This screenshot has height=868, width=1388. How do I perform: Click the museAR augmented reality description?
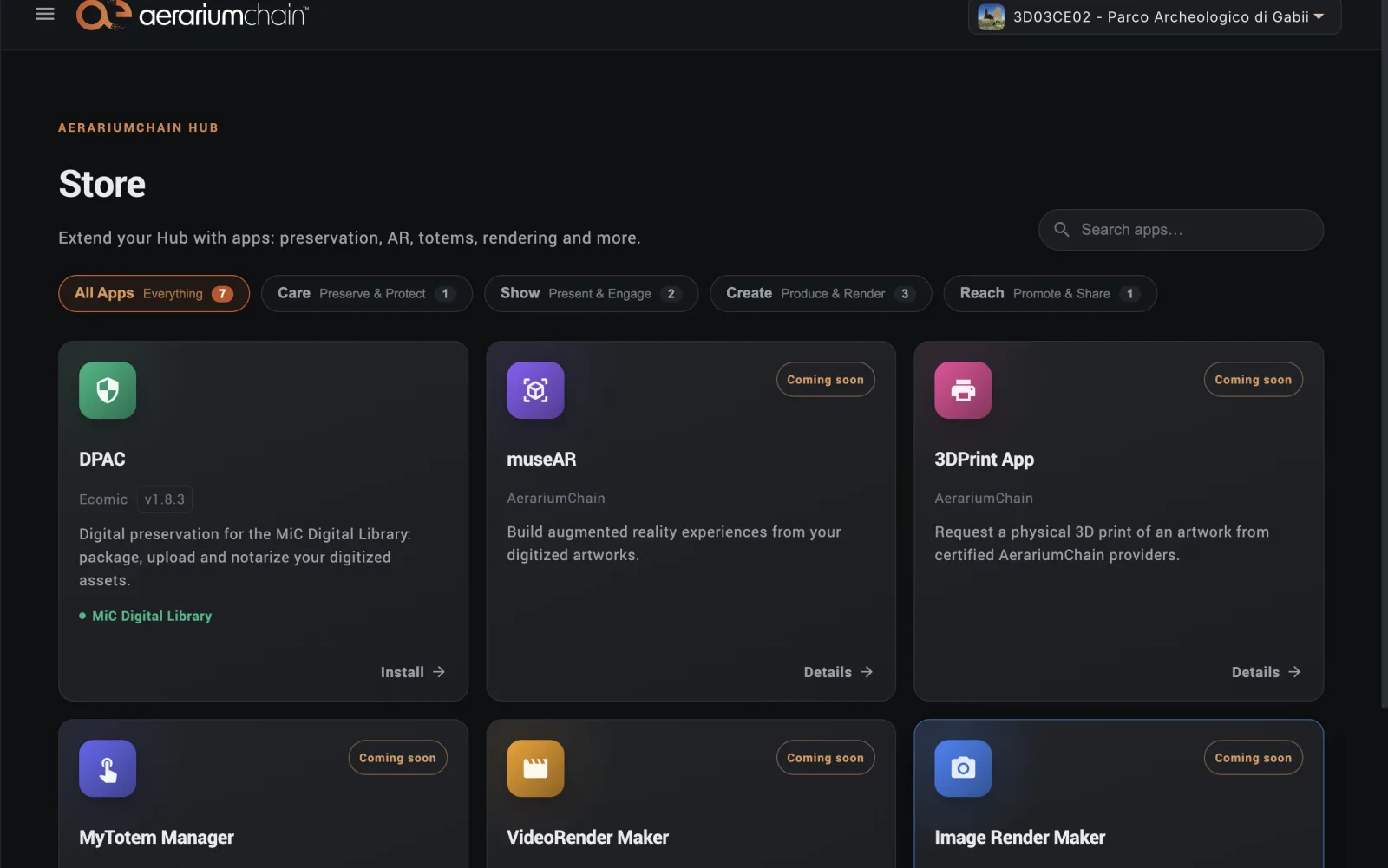(674, 544)
